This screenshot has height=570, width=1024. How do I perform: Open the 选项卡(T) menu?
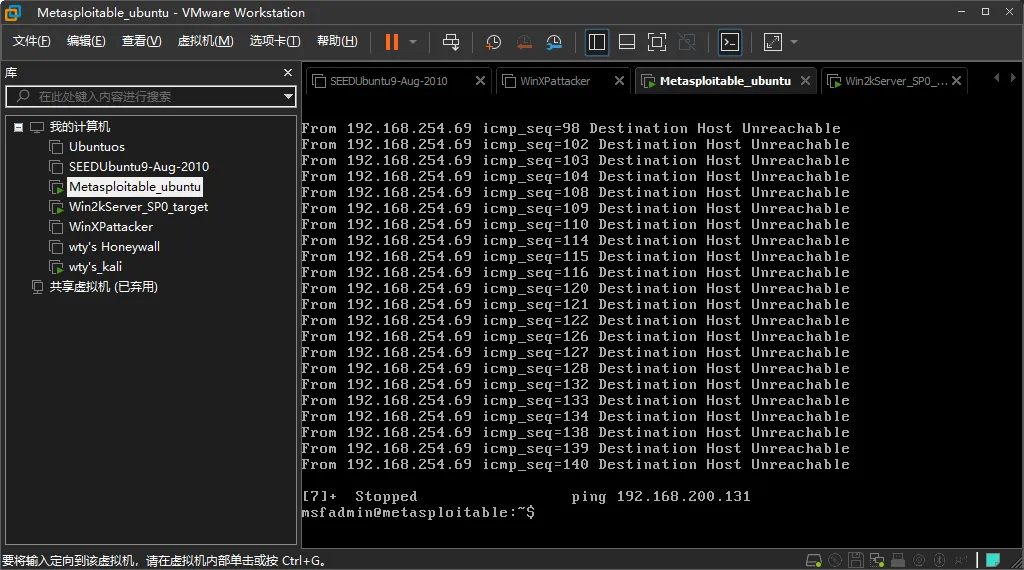(x=275, y=41)
